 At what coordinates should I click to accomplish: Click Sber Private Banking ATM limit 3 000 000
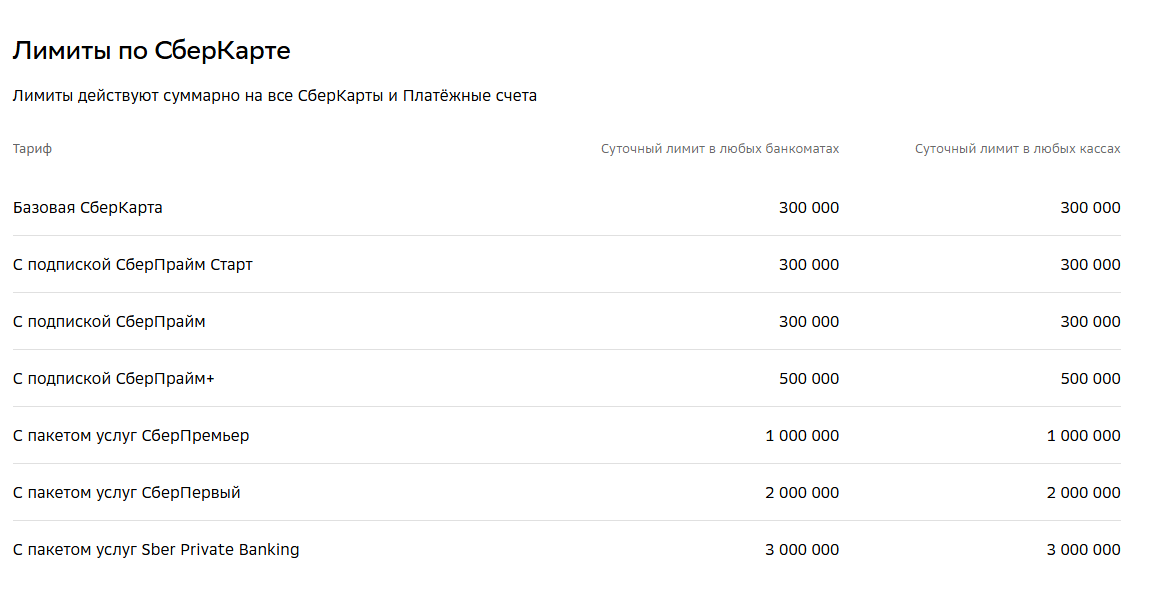802,550
